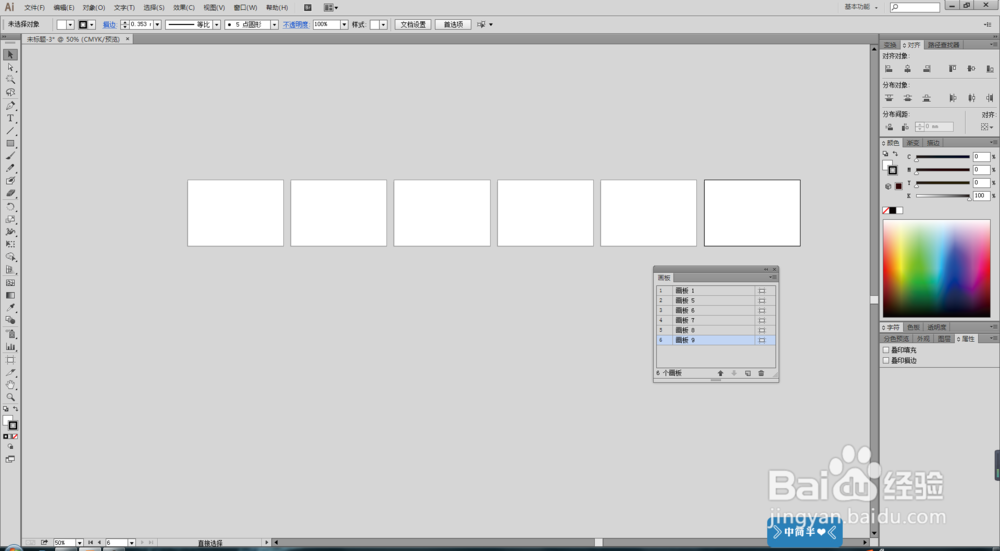Open the Align To dropdown in Align panel
The image size is (1000, 551).
coord(987,127)
